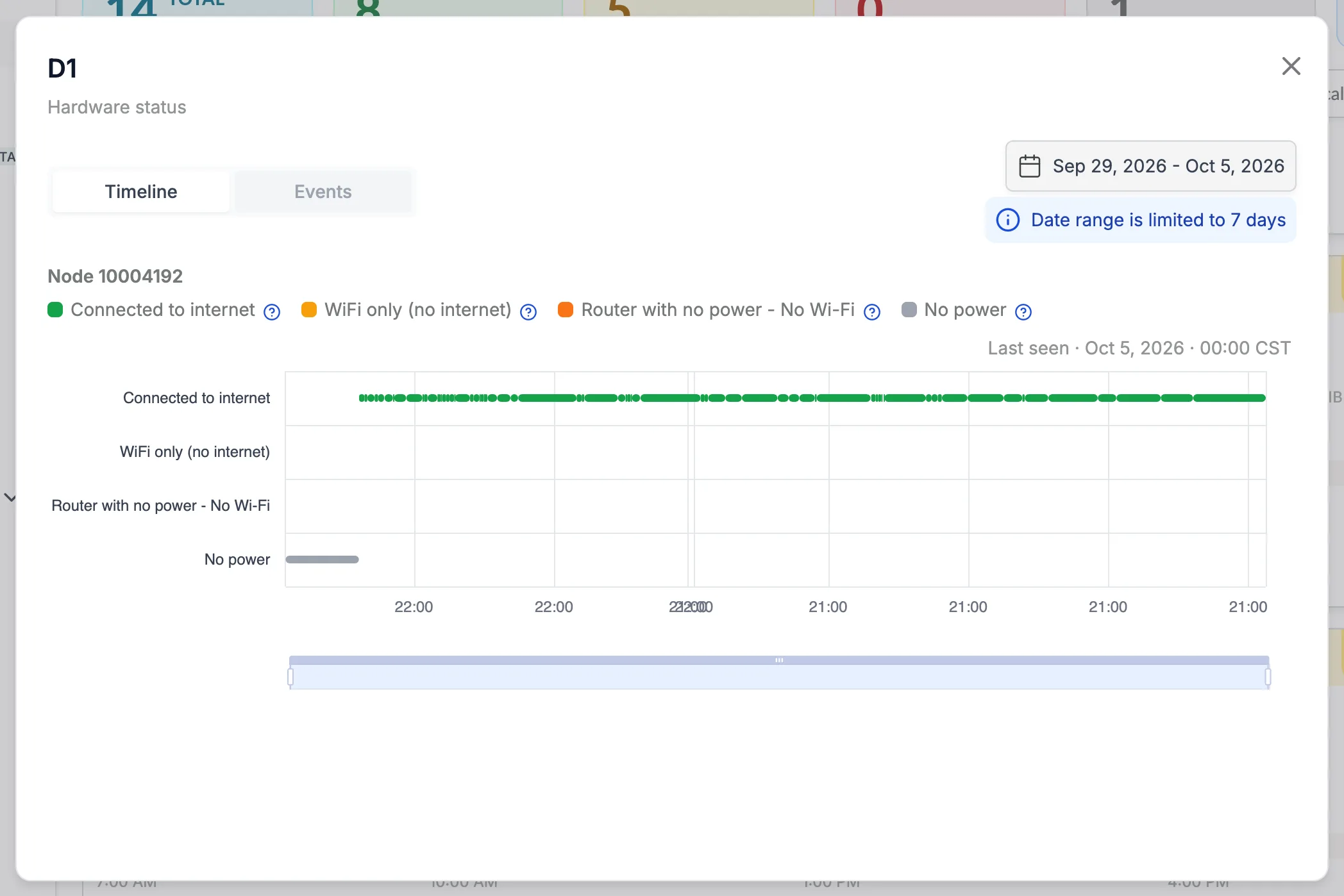The image size is (1344, 896).
Task: Toggle the green Connected to internet legend swatch
Action: [x=55, y=310]
